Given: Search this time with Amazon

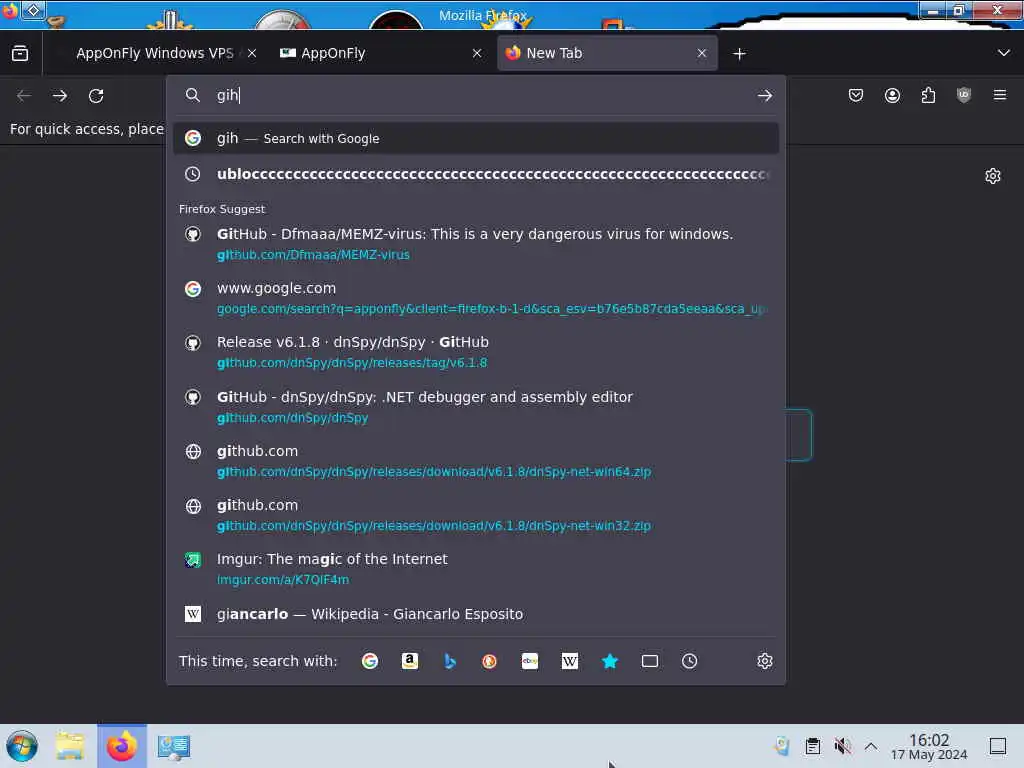Looking at the screenshot, I should (x=409, y=661).
